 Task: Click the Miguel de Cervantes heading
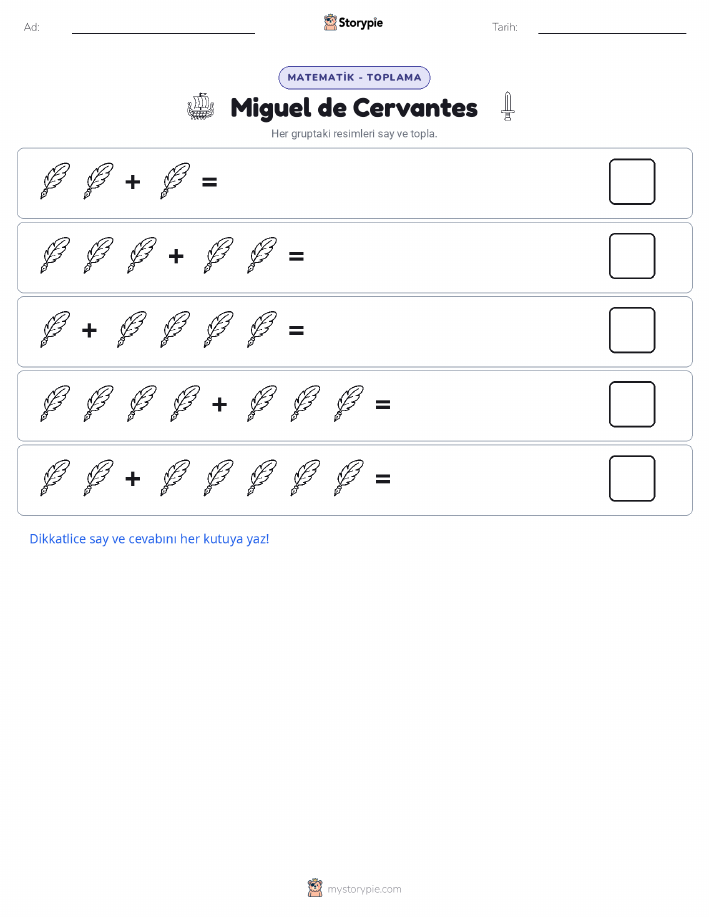(x=354, y=108)
